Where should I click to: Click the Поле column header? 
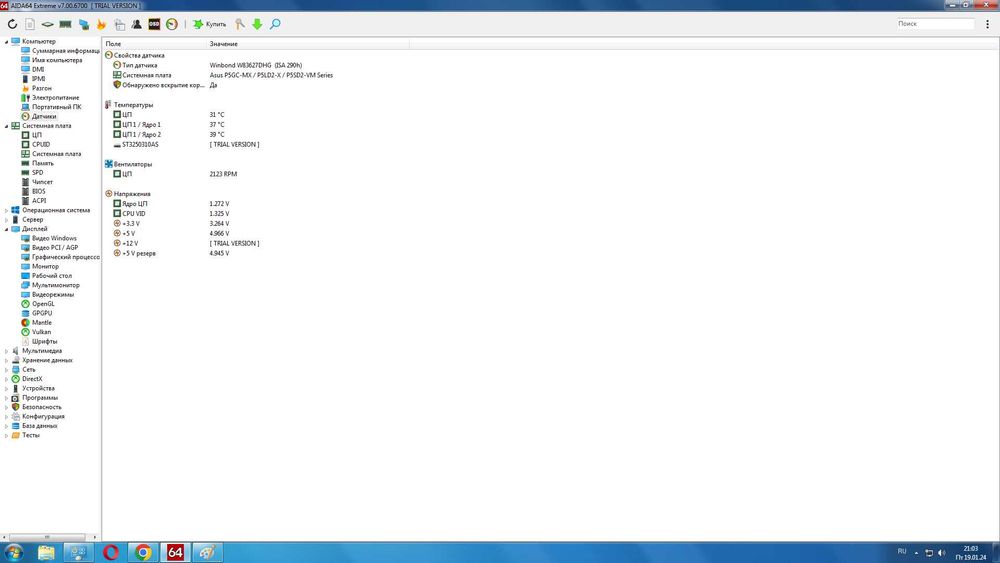(x=155, y=44)
